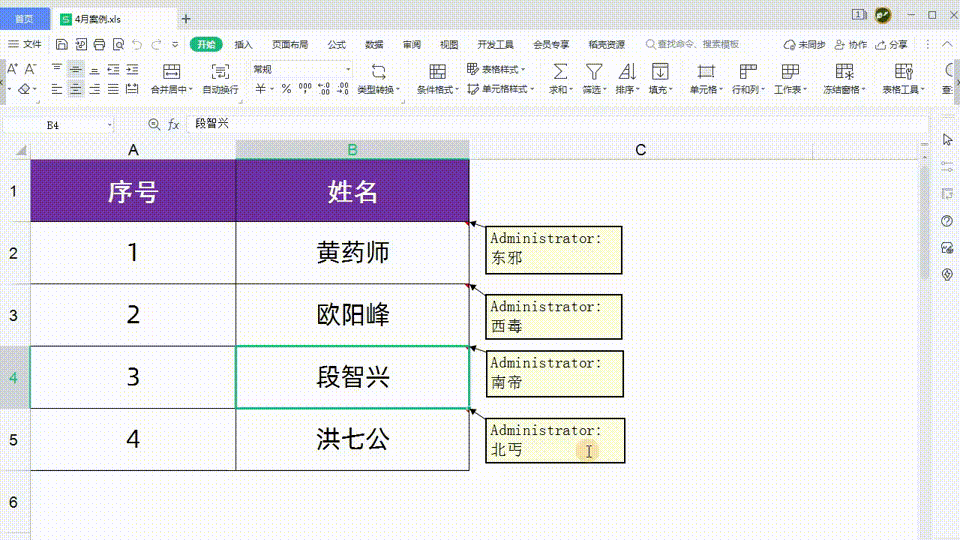Toggle horizontal center alignment
The width and height of the screenshot is (960, 540).
point(76,89)
